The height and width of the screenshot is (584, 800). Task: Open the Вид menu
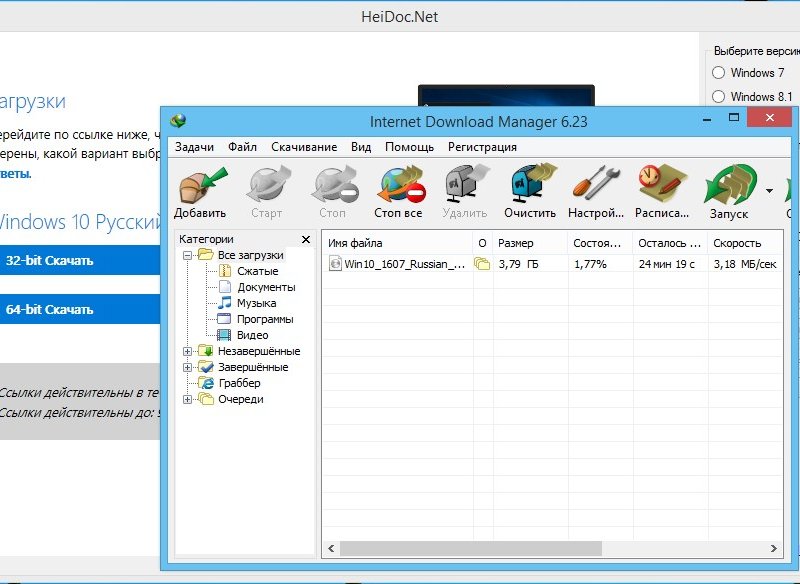coord(361,147)
